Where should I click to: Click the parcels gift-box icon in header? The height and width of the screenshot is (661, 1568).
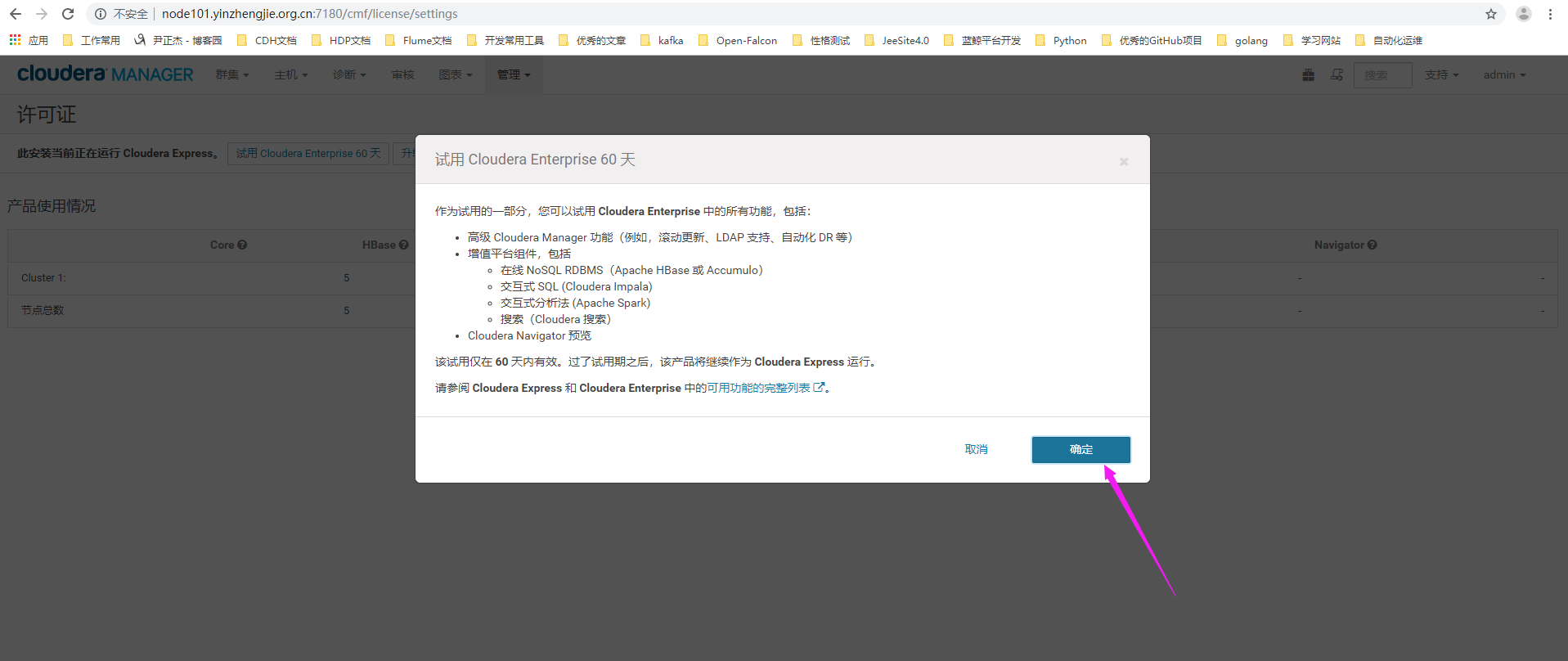point(1309,74)
